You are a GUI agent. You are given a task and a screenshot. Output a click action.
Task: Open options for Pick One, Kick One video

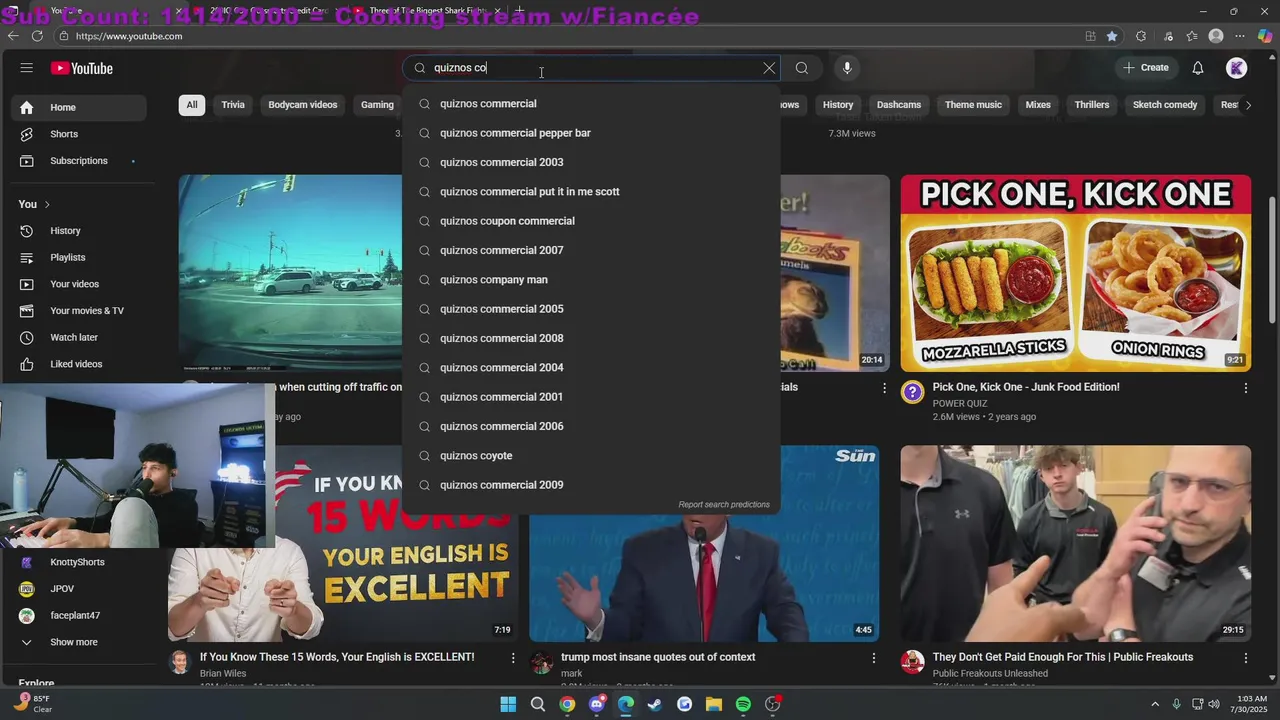[1245, 388]
